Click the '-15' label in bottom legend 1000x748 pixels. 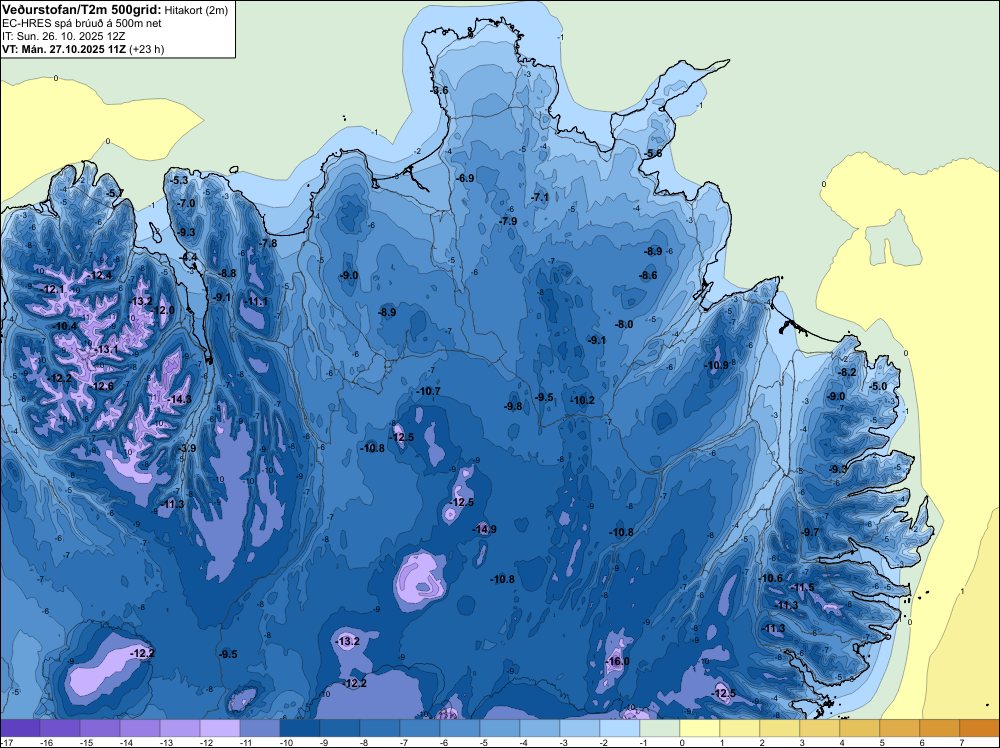pyautogui.click(x=86, y=742)
